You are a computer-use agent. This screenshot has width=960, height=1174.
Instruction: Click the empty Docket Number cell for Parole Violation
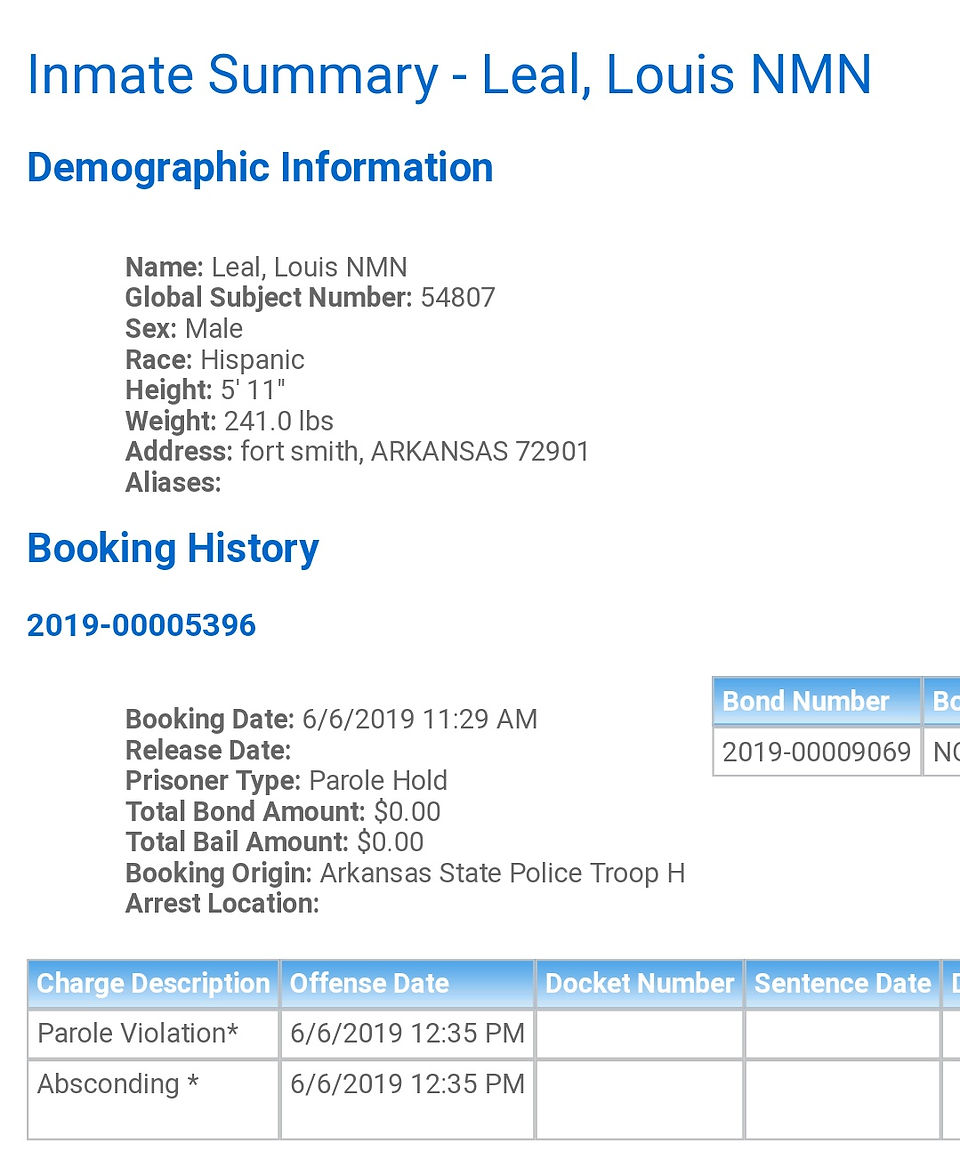click(x=640, y=1034)
